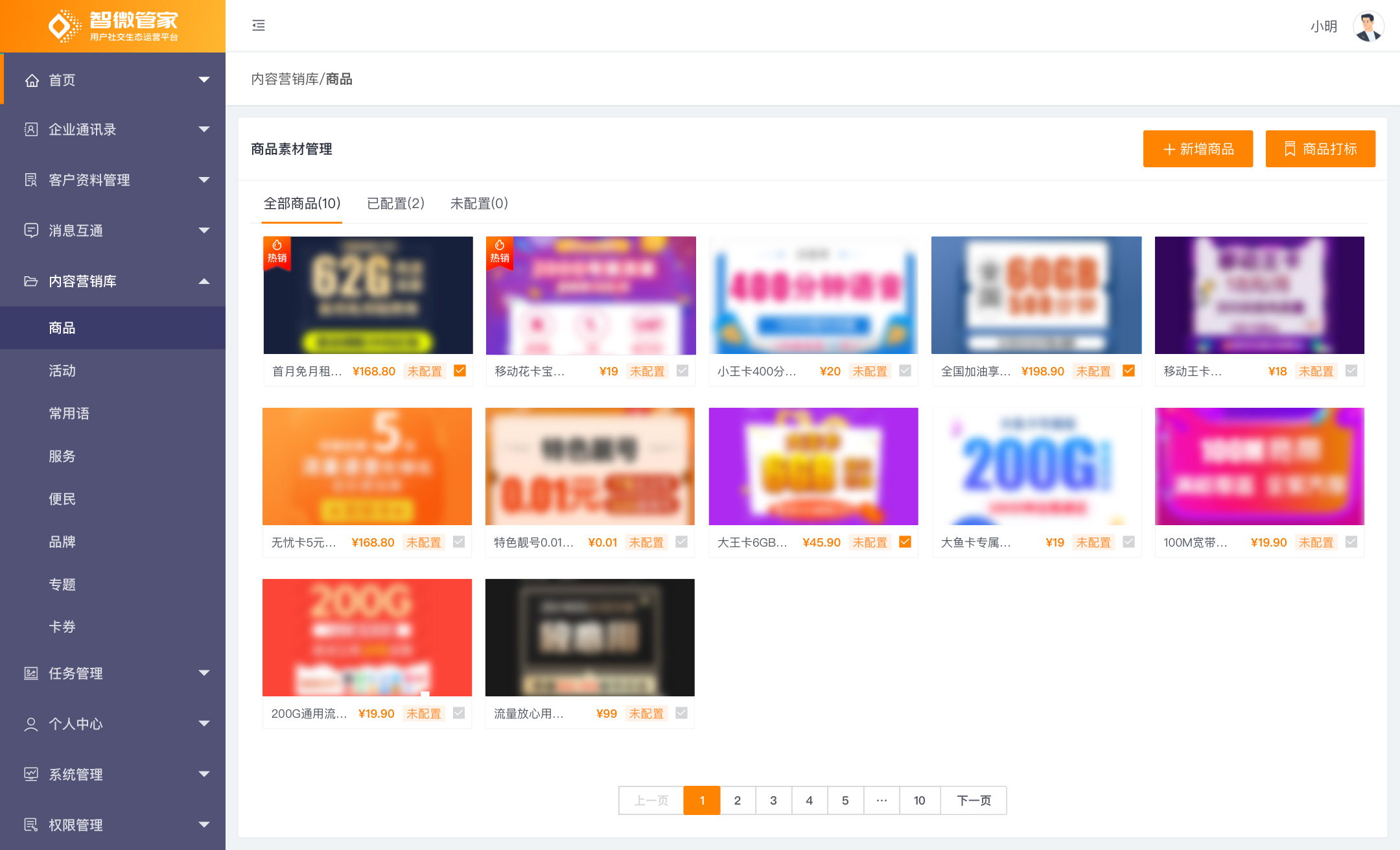
Task: Select the 任务管理 sidebar icon
Action: click(31, 674)
